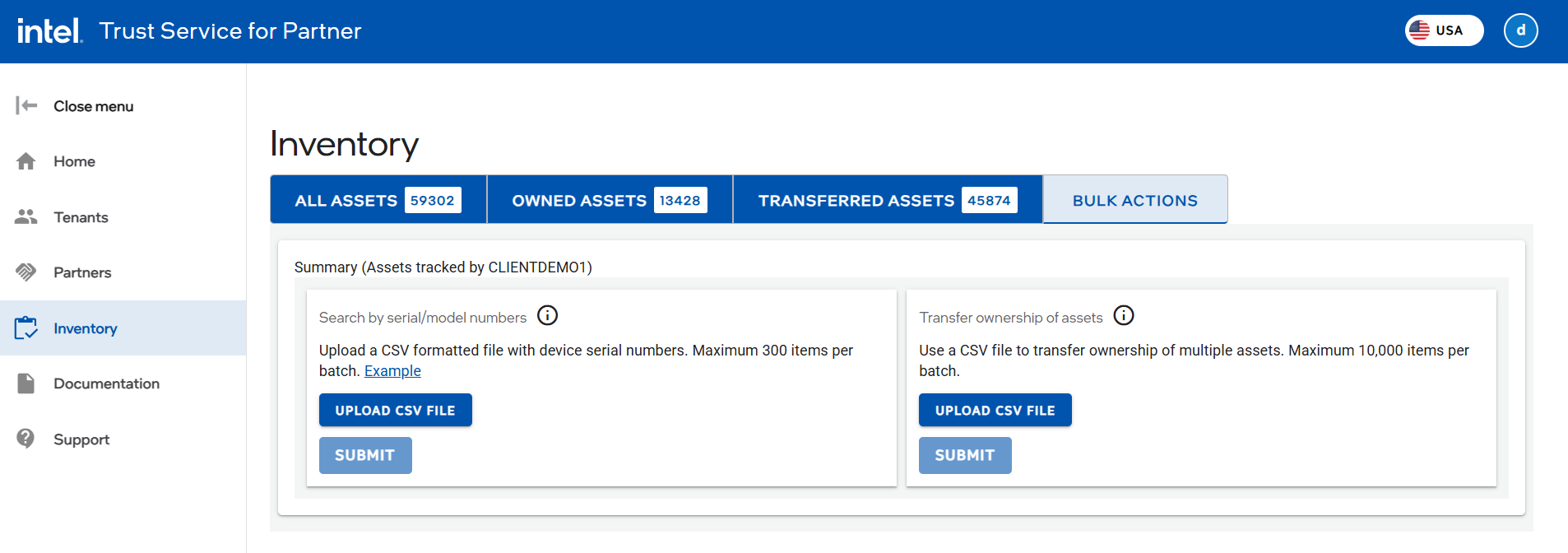Image resolution: width=1568 pixels, height=553 pixels.
Task: Submit the serial/model number search
Action: point(365,455)
